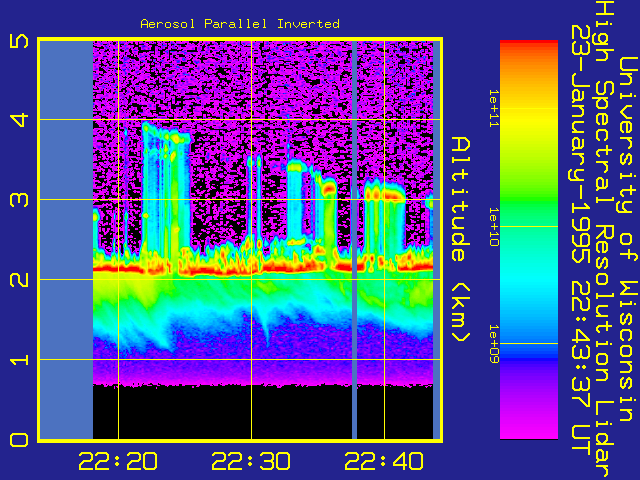
Task: Click the 'High Spectral Resolution Lidar' text
Action: tap(605, 240)
